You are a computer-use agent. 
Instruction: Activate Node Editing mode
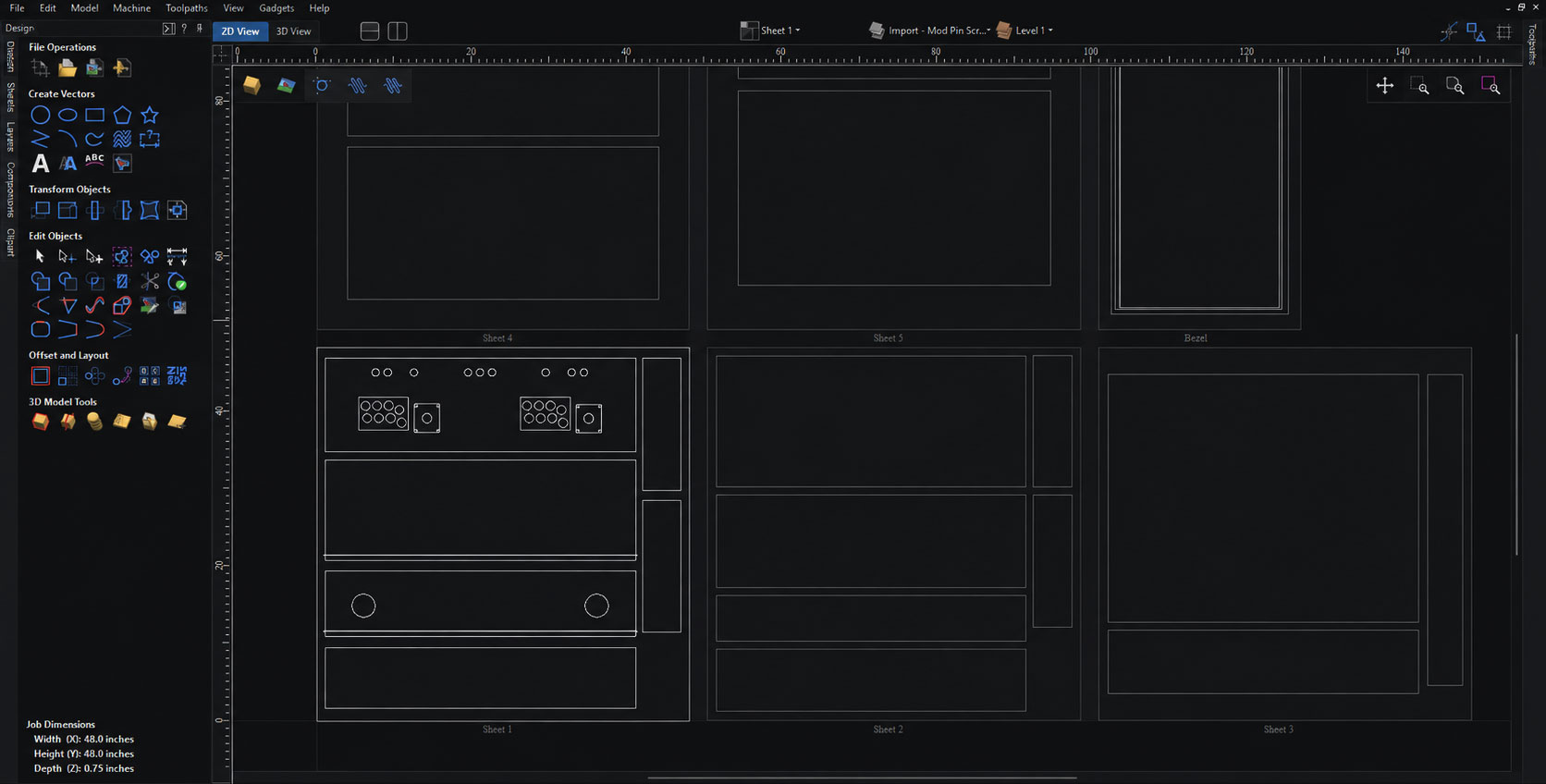click(x=67, y=256)
